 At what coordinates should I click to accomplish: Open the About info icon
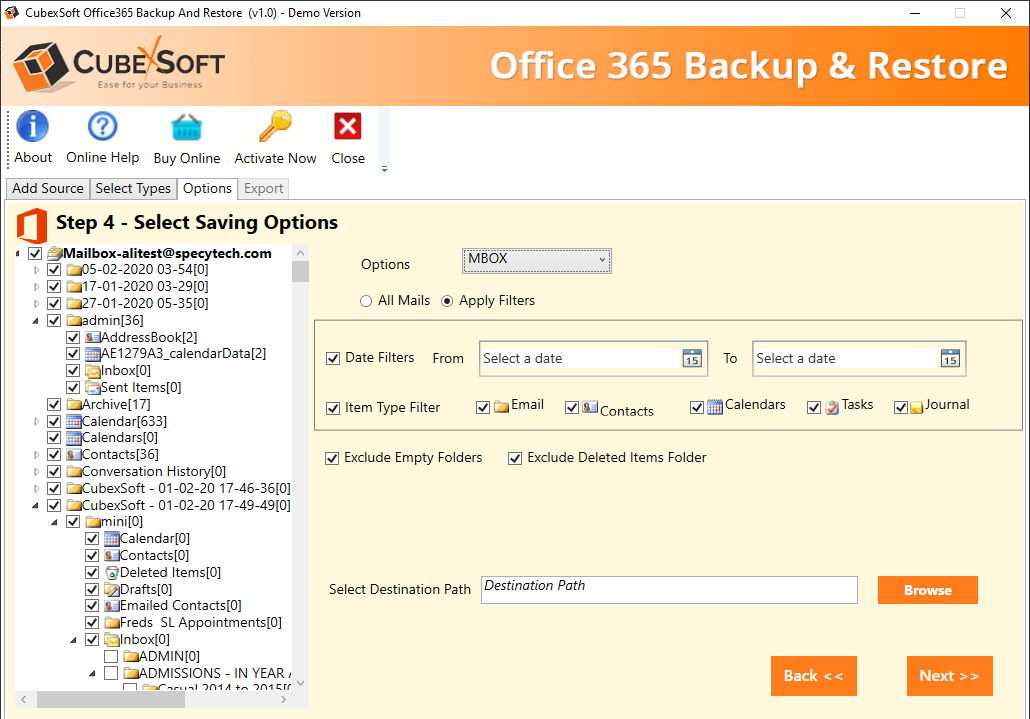(33, 126)
